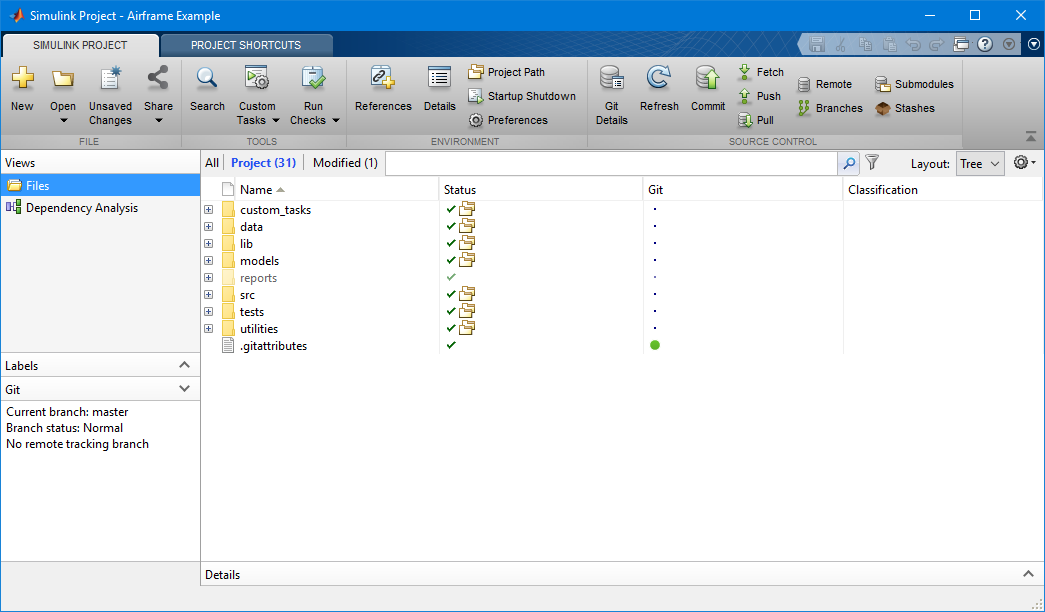Open Project Path settings
The width and height of the screenshot is (1045, 612).
click(x=507, y=72)
